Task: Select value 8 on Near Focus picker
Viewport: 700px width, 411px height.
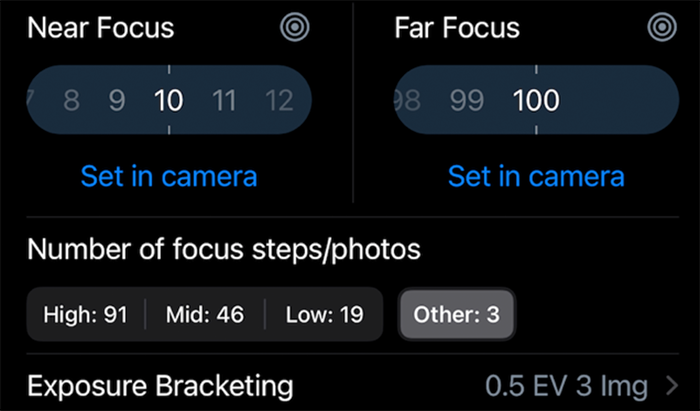Action: tap(71, 100)
